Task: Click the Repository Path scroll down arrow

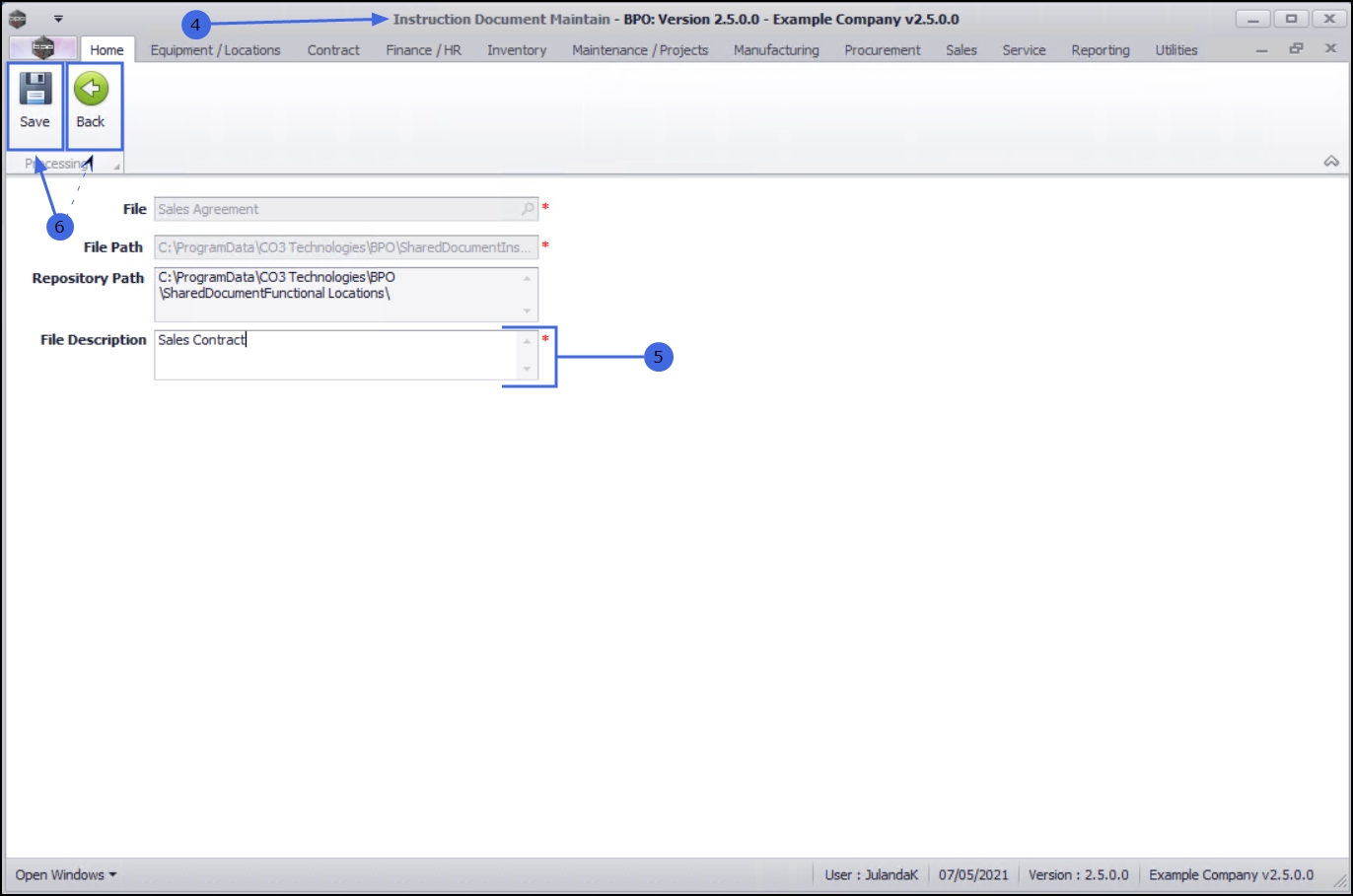Action: [528, 310]
